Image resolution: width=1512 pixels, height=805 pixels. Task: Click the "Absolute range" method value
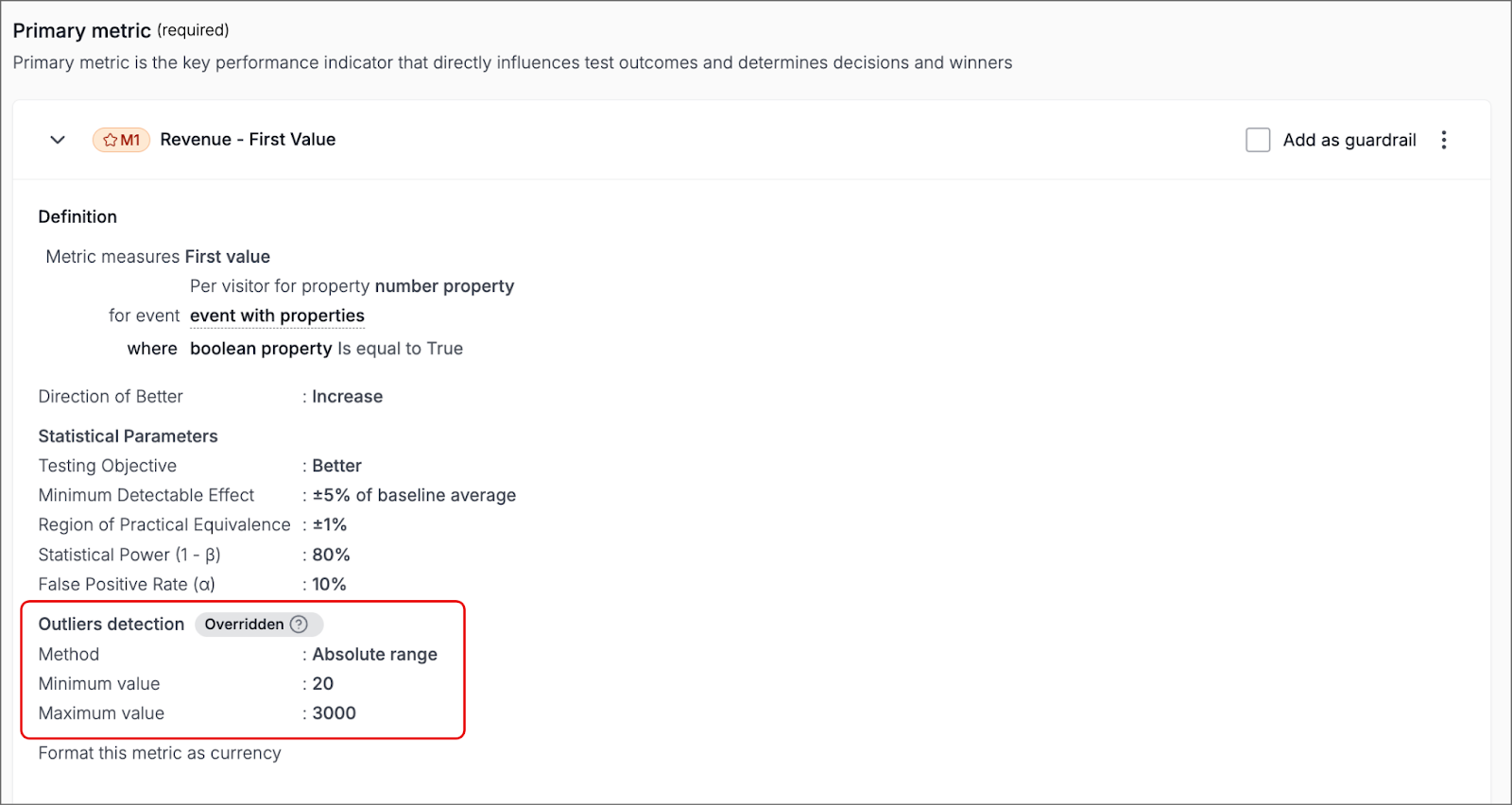tap(374, 654)
